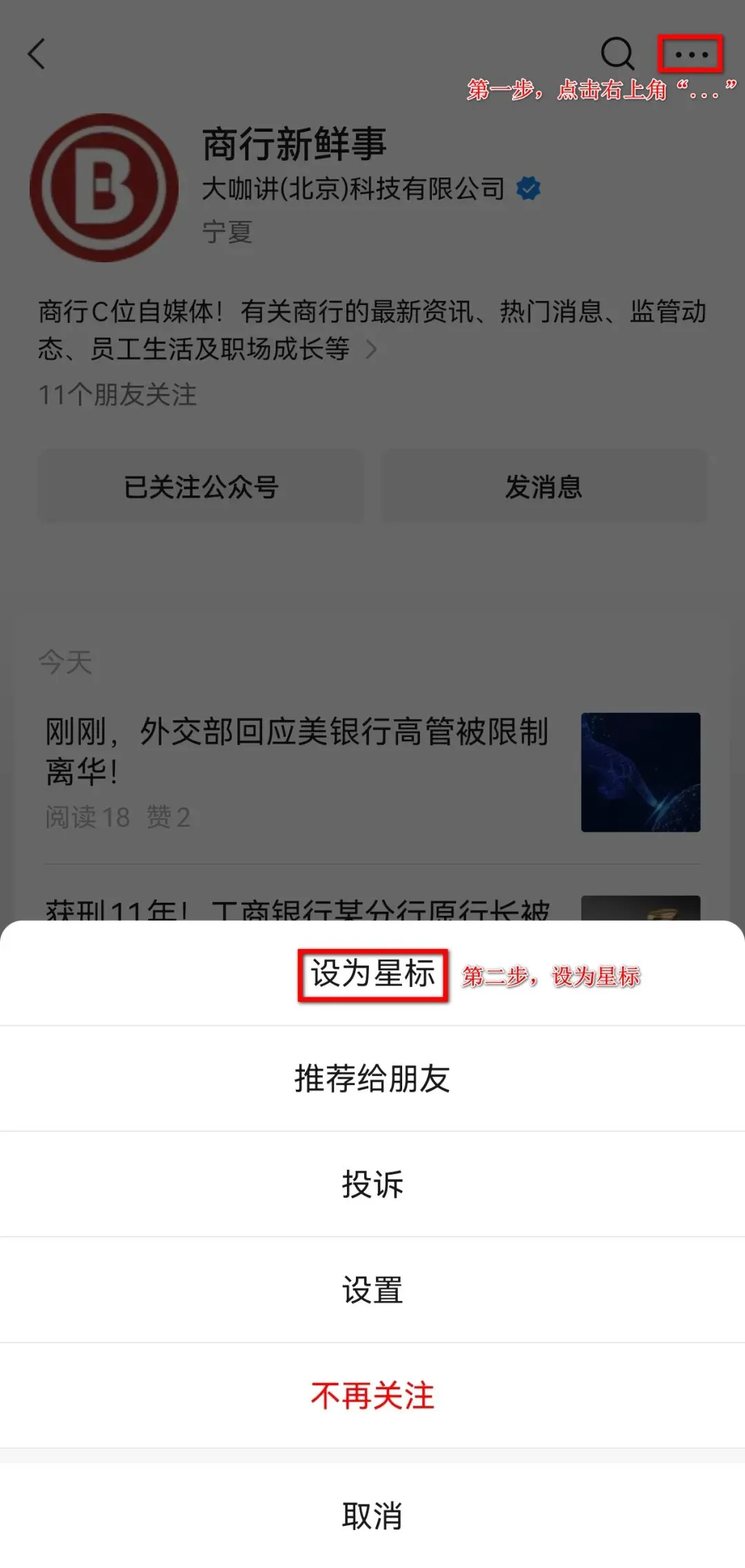The height and width of the screenshot is (1568, 745).
Task: Tap the 商行新鲜事 account avatar logo
Action: coord(104,188)
